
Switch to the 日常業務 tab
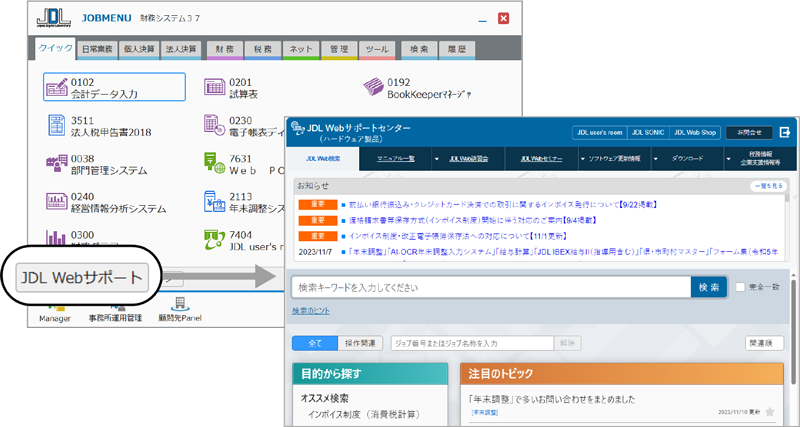coord(97,50)
